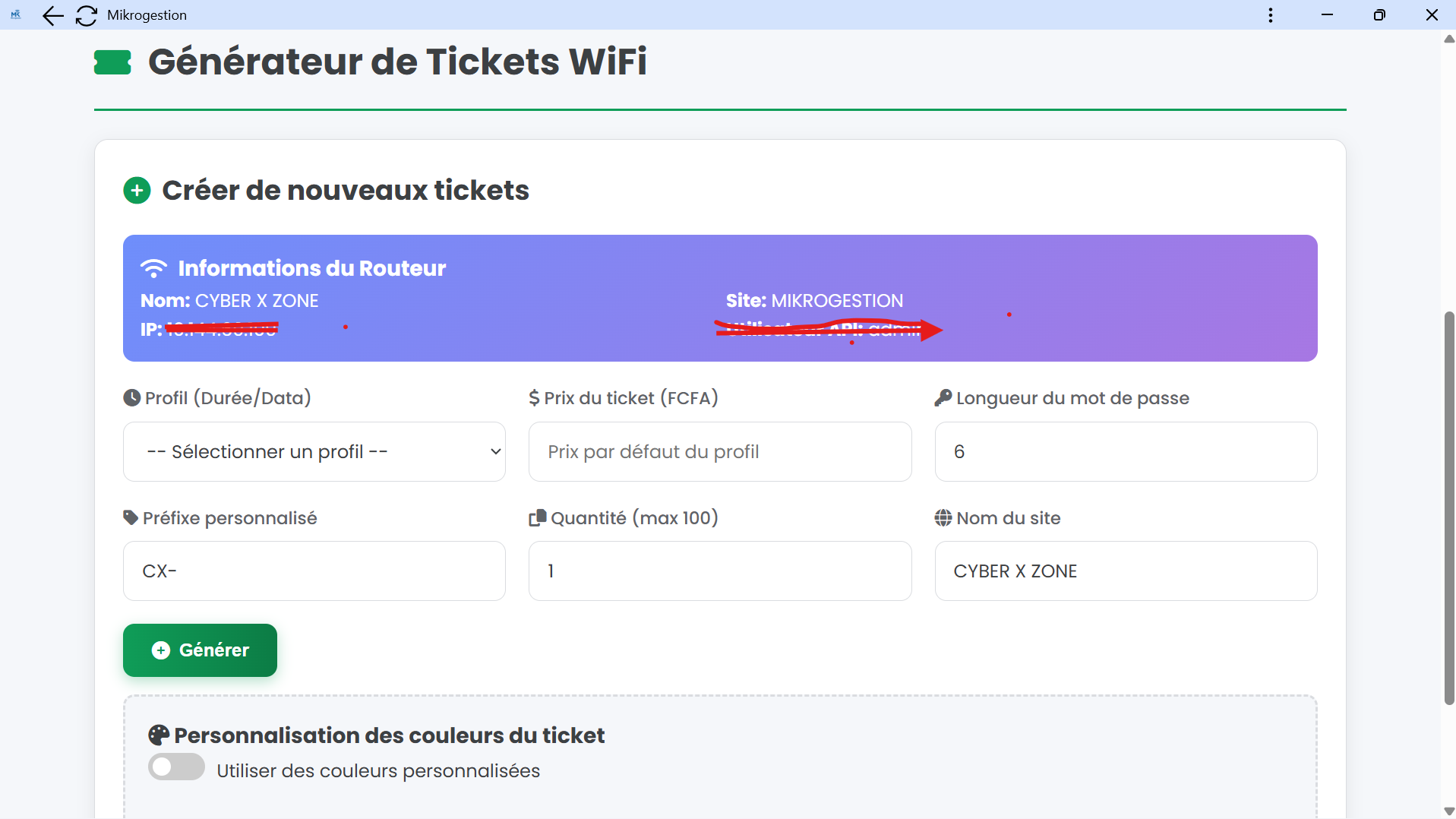The width and height of the screenshot is (1456, 819).
Task: Click the clock icon next to Profil
Action: point(130,397)
